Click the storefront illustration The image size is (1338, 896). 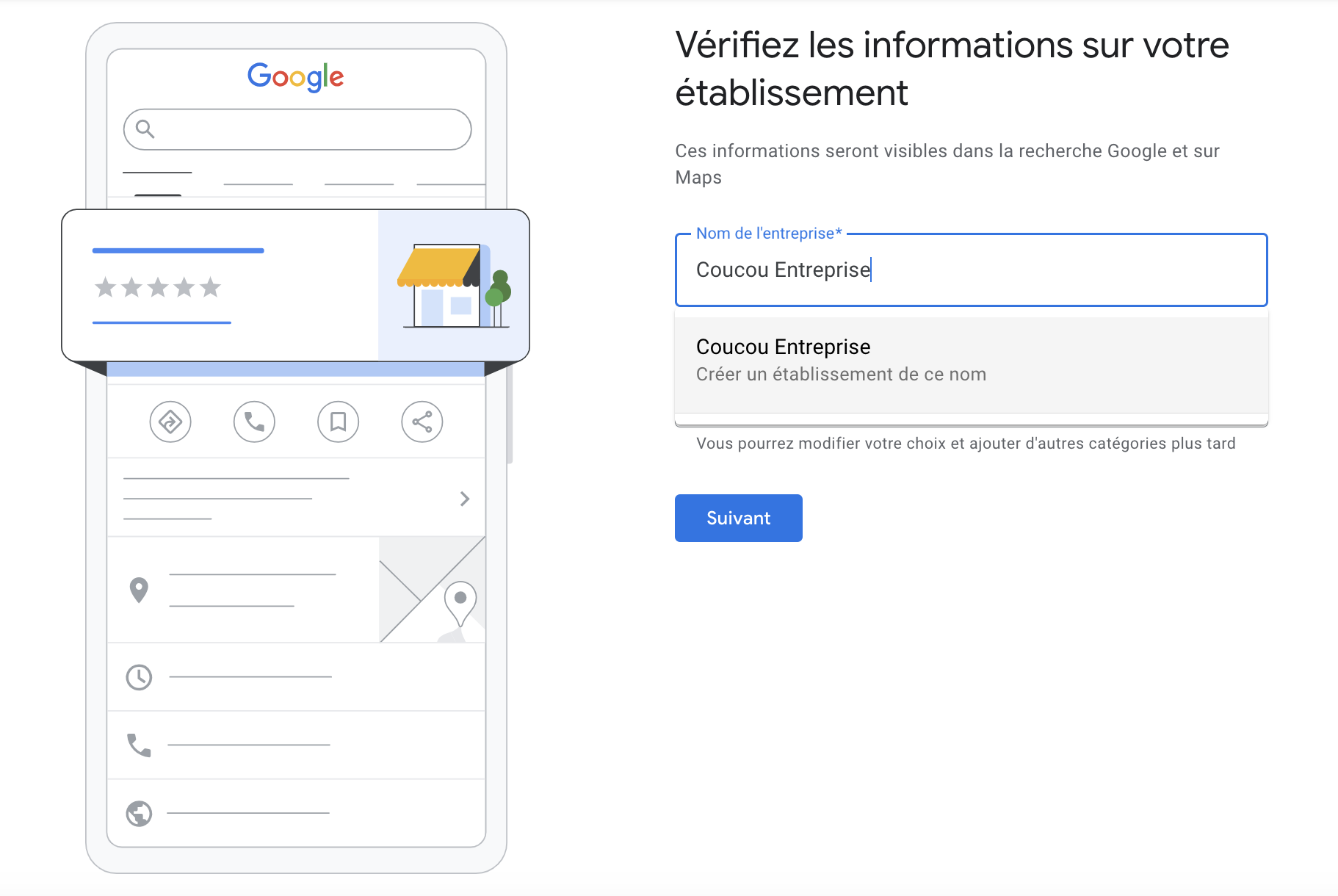[x=454, y=286]
